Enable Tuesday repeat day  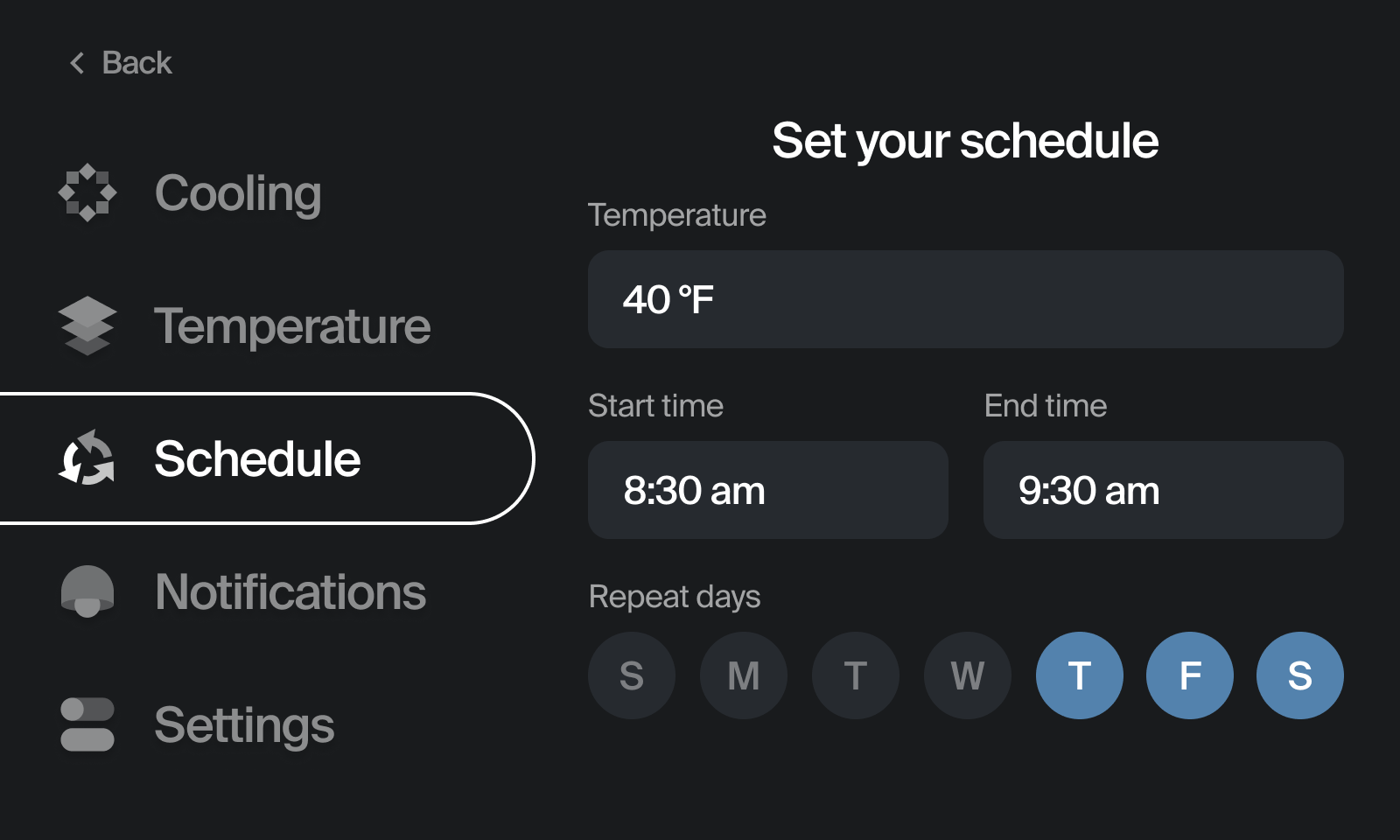tap(856, 675)
